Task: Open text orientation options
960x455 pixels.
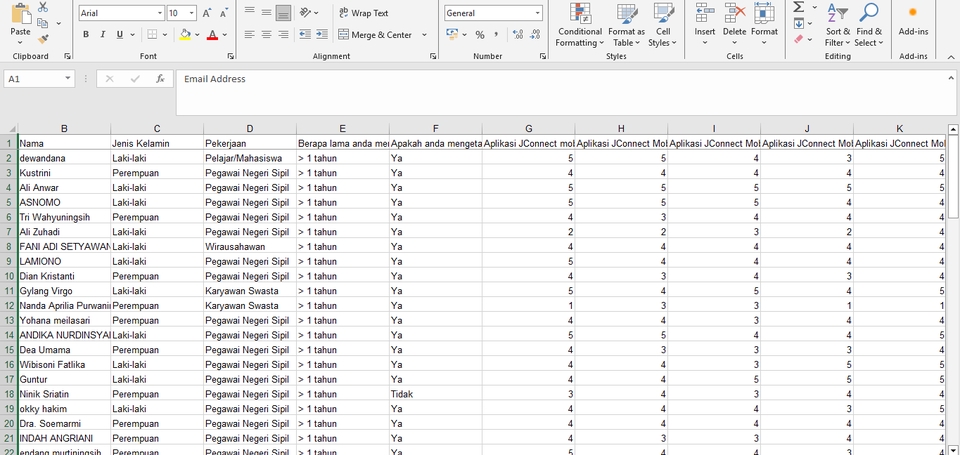Action: 309,12
